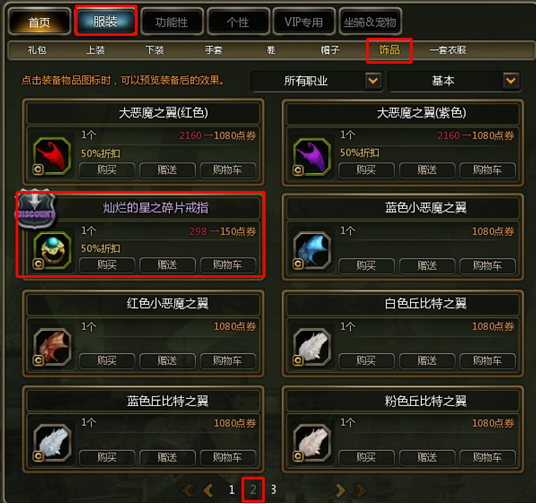Jump to page 3 of items
This screenshot has width=537, height=504.
pos(273,490)
